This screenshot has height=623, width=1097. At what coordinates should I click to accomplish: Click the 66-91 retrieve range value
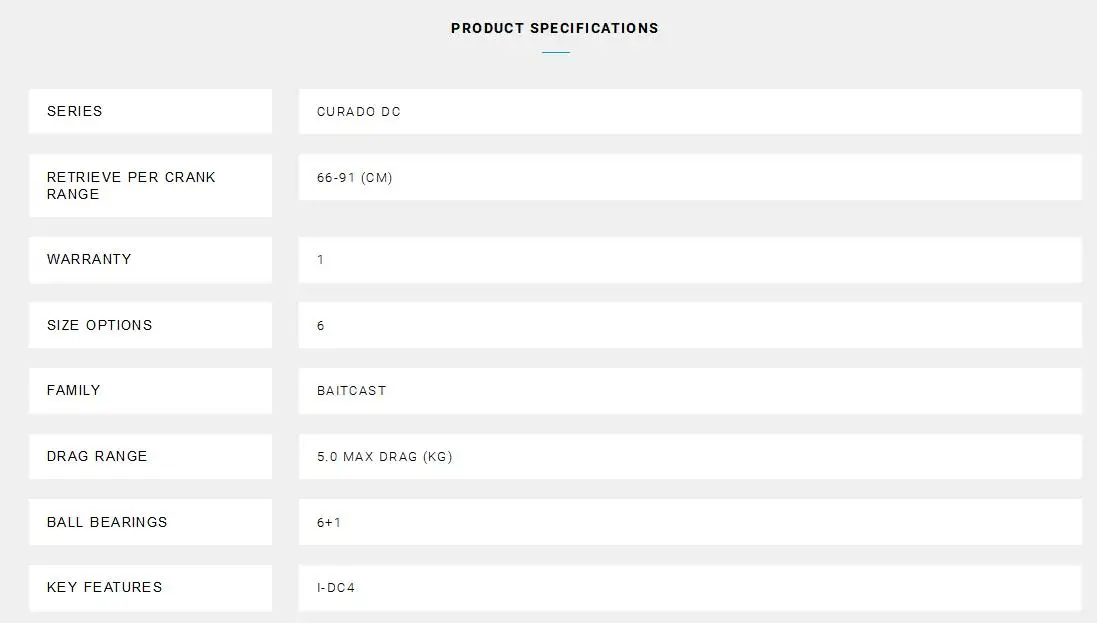pos(336,178)
